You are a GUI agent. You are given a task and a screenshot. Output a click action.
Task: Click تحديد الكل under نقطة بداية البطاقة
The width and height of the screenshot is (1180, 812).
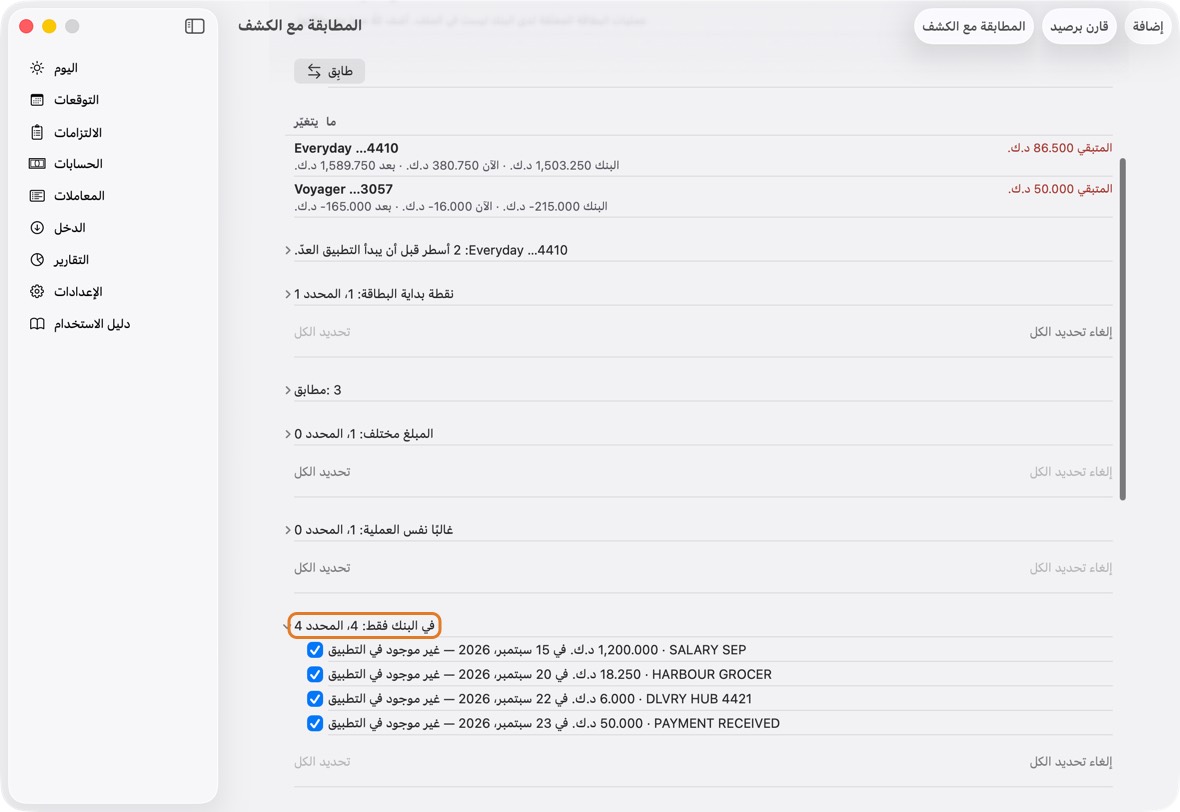tap(322, 332)
